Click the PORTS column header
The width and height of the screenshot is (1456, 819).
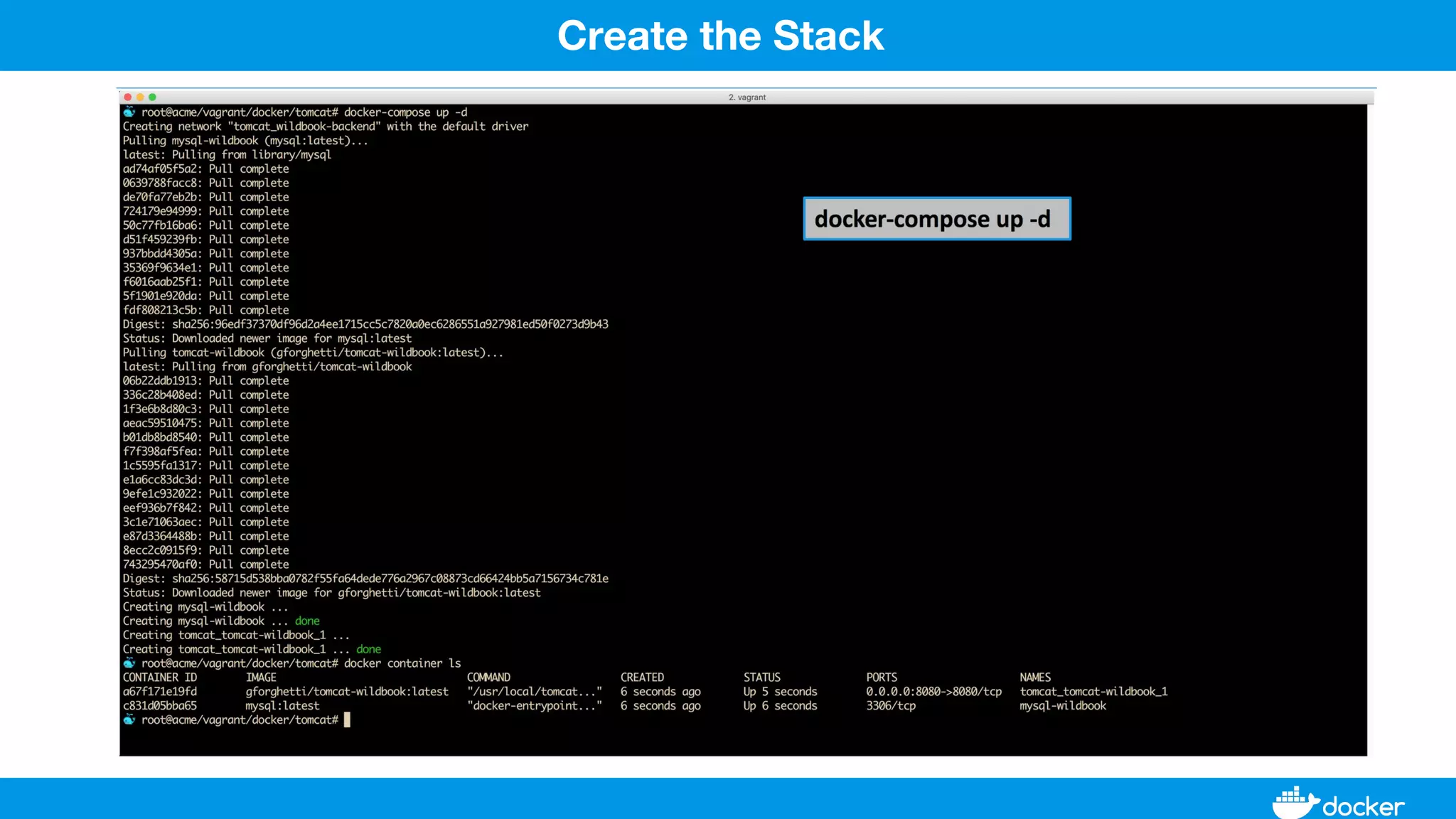[882, 678]
